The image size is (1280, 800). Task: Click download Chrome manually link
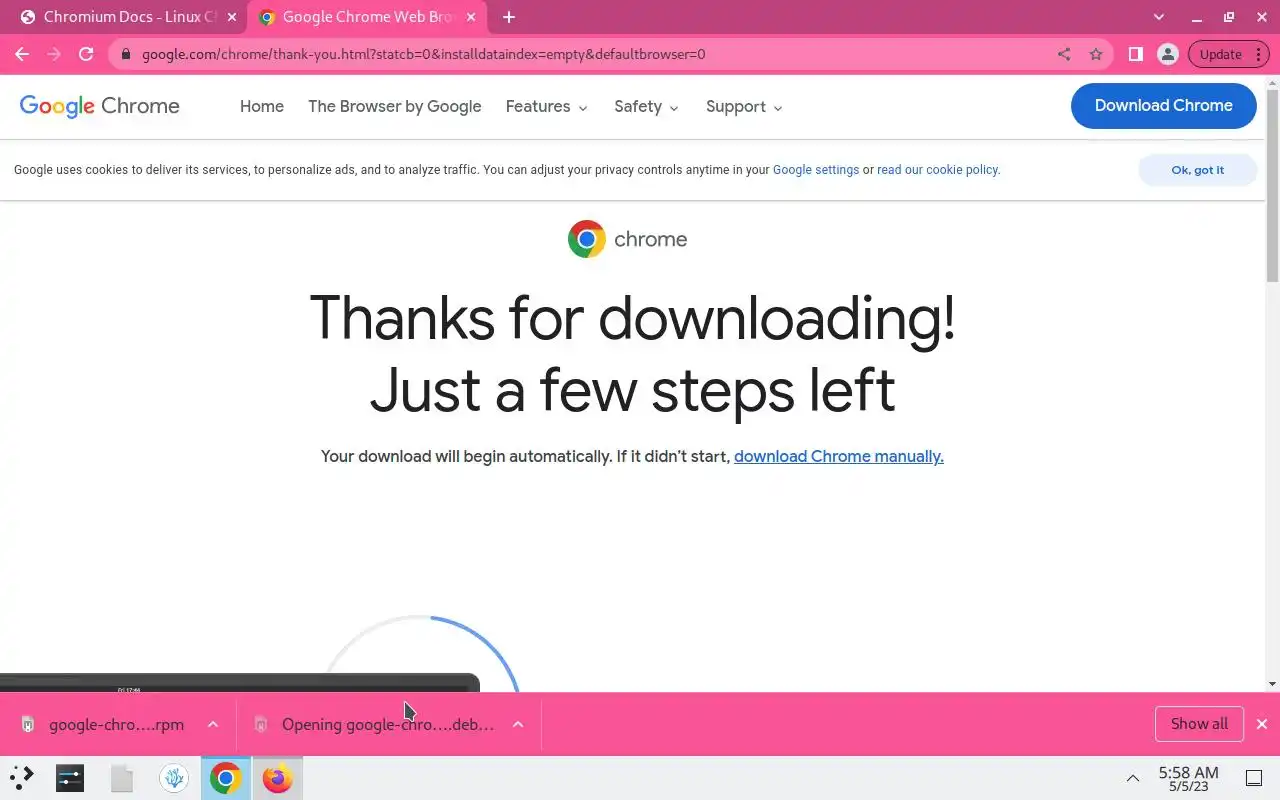pos(839,456)
